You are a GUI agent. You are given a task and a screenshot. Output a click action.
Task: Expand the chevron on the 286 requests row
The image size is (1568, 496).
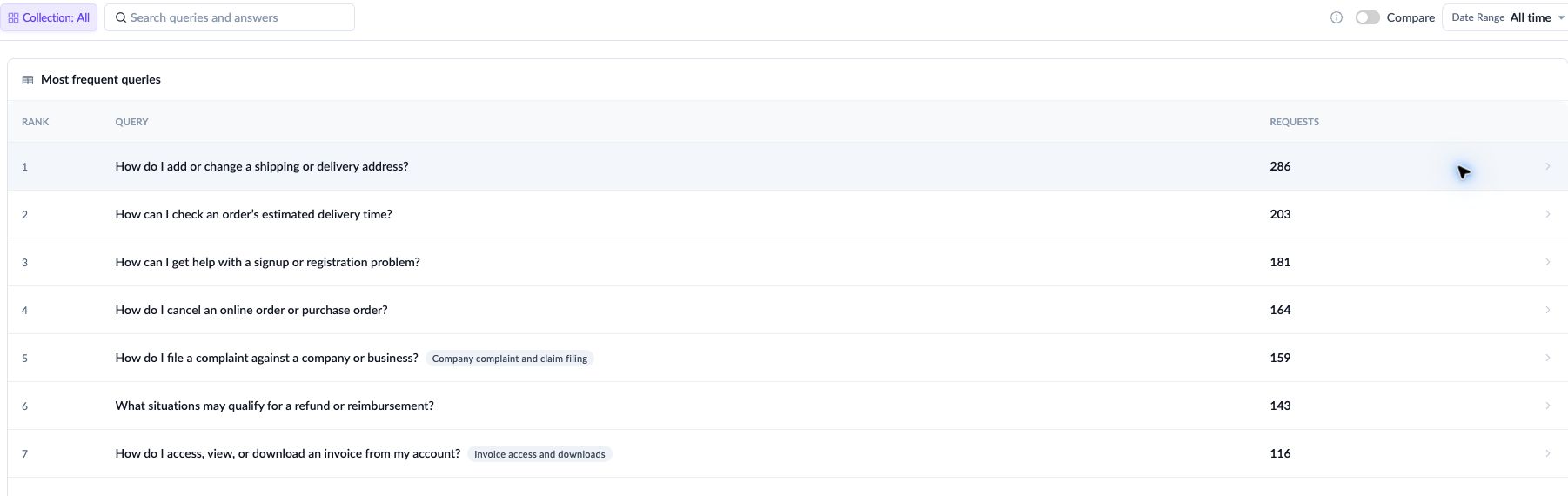(1547, 166)
